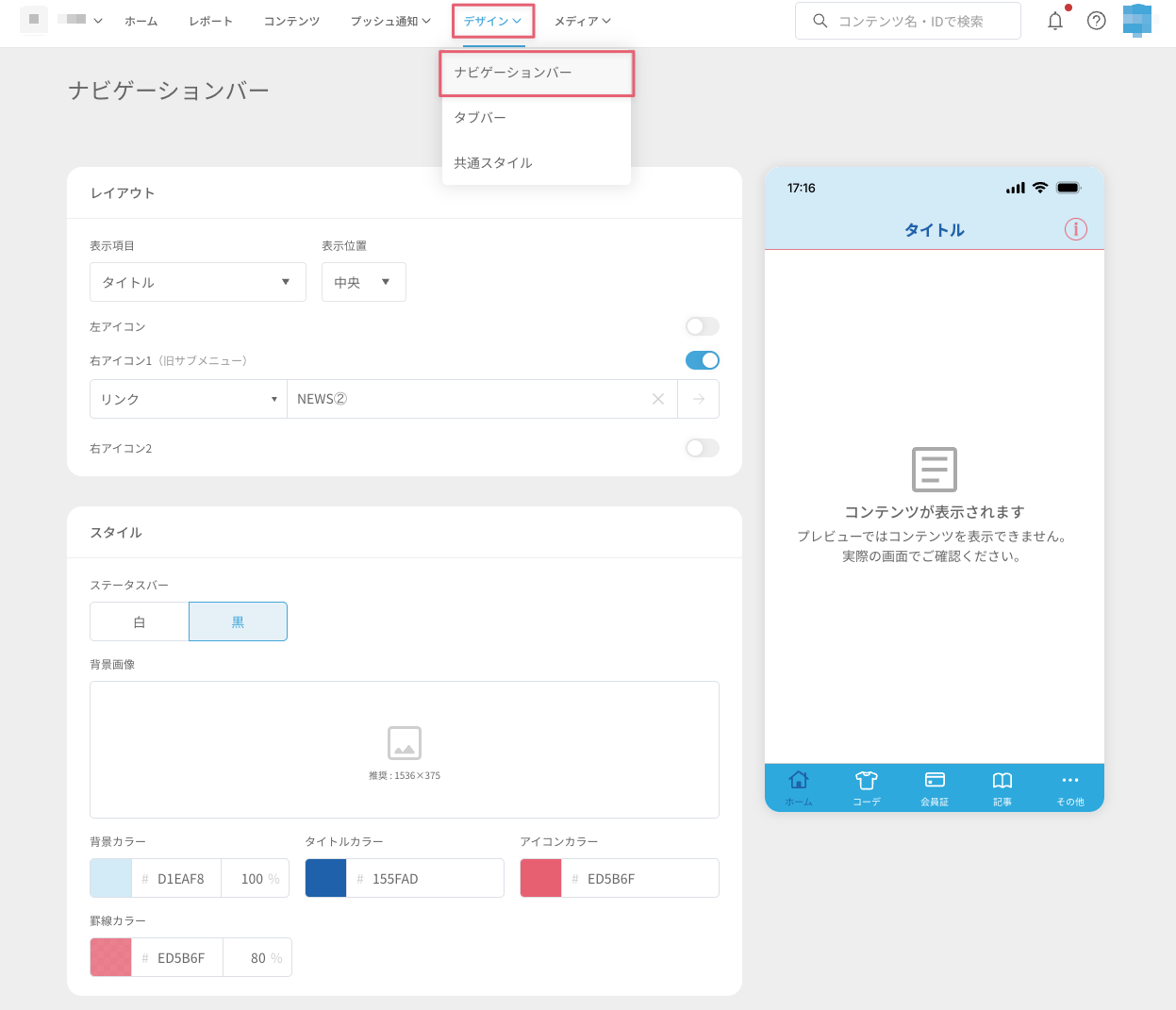The height and width of the screenshot is (1010, 1176).
Task: Click the document placeholder icon in the preview
Action: tap(935, 470)
